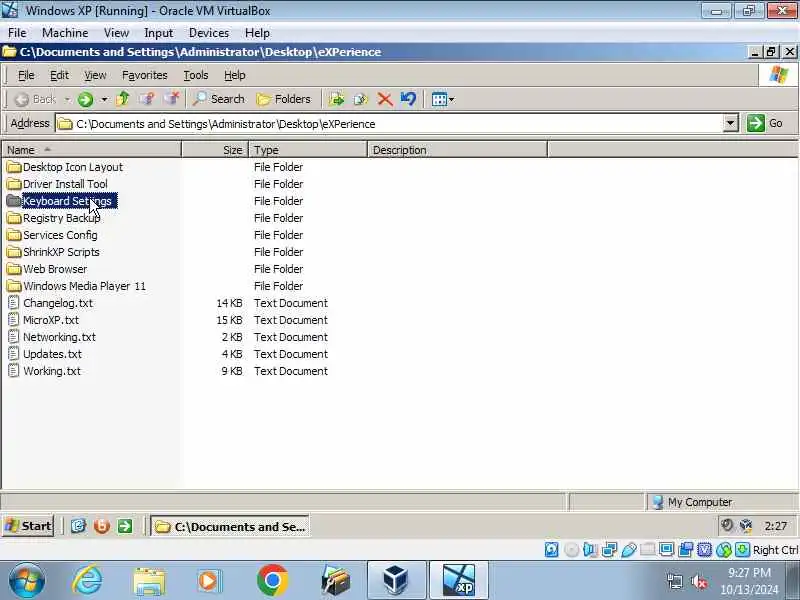The width and height of the screenshot is (800, 600).
Task: Go up one folder level
Action: 122,98
